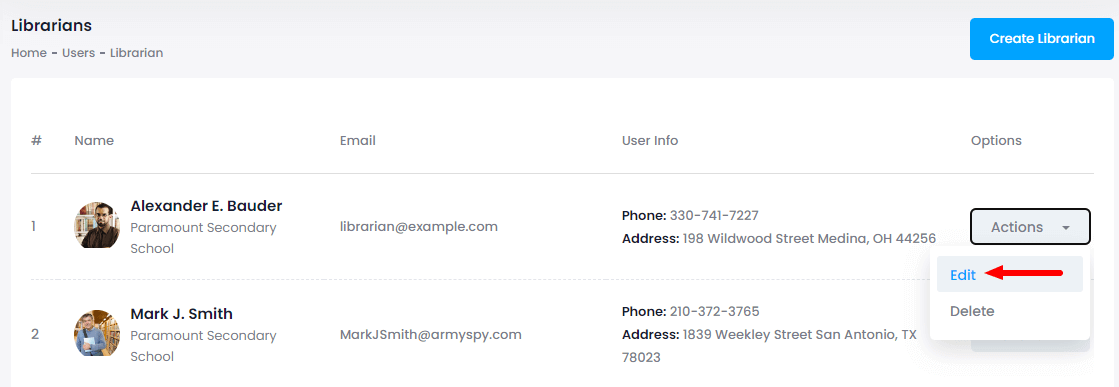1119x387 pixels.
Task: Click the Options column header
Action: point(996,141)
